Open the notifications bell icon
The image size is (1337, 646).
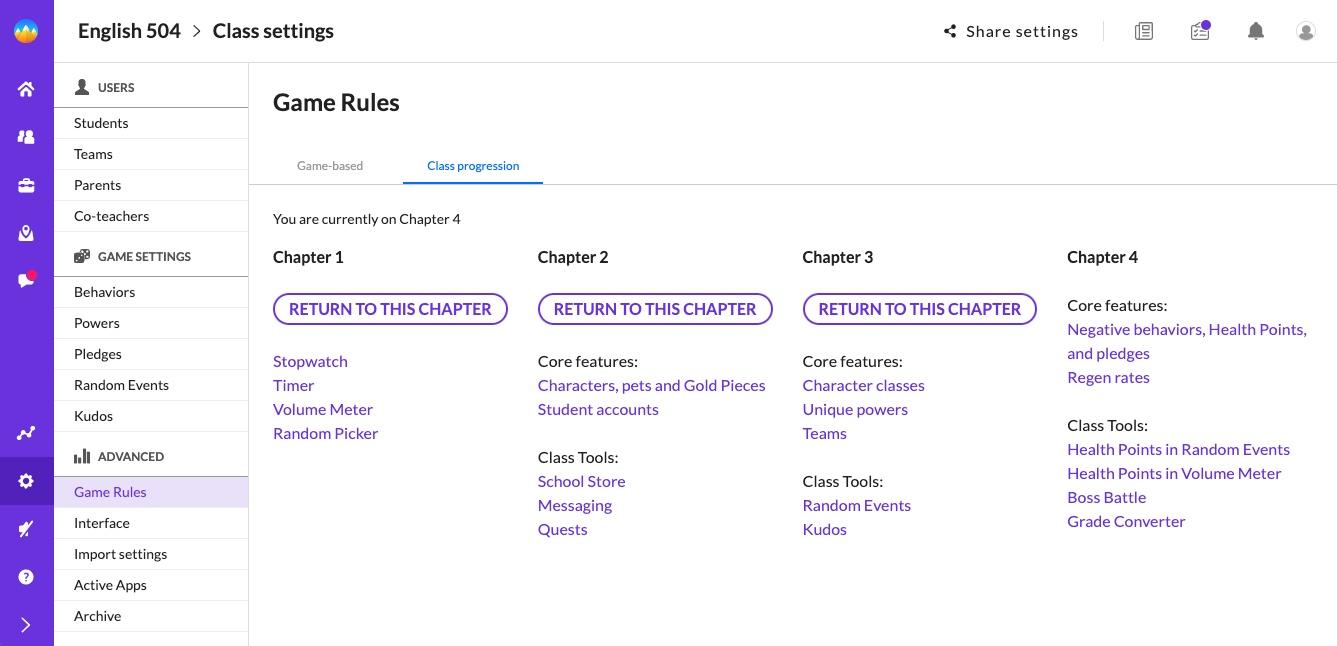[1256, 31]
